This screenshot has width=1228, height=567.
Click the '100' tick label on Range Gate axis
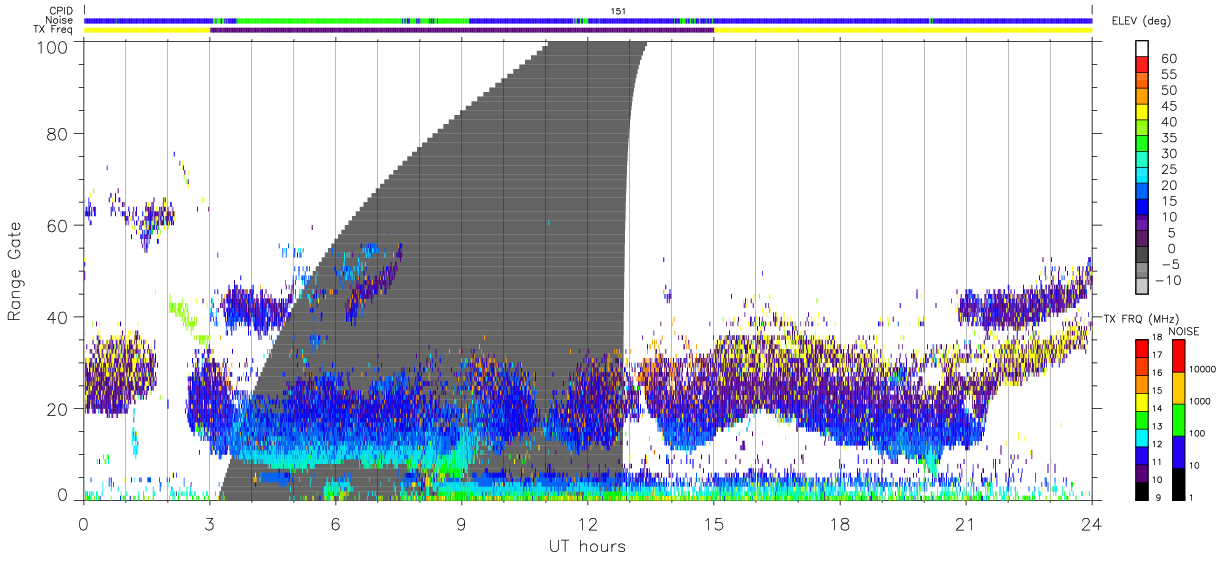point(53,46)
